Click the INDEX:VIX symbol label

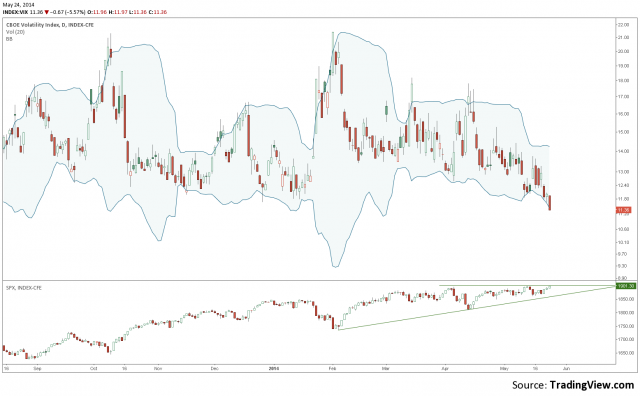click(16, 12)
